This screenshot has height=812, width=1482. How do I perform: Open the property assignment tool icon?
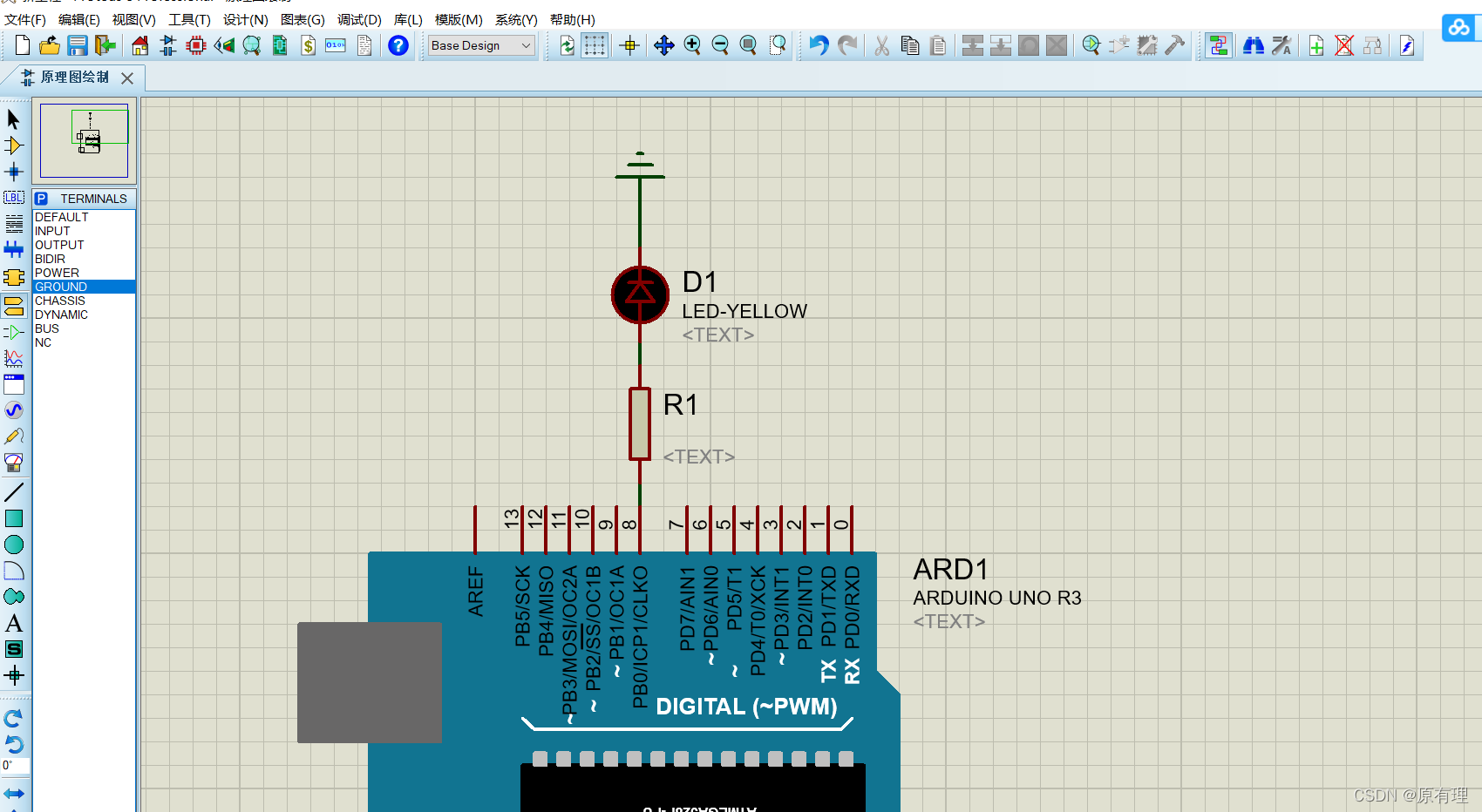pyautogui.click(x=1281, y=45)
